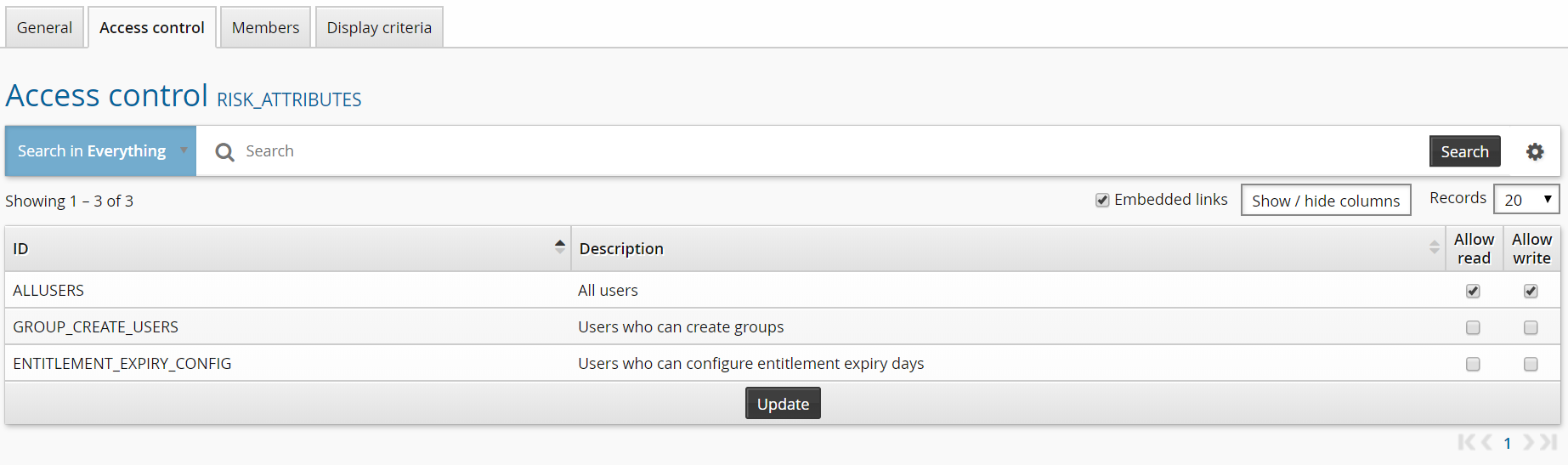Click Show / hide columns button
This screenshot has width=1568, height=465.
point(1325,201)
